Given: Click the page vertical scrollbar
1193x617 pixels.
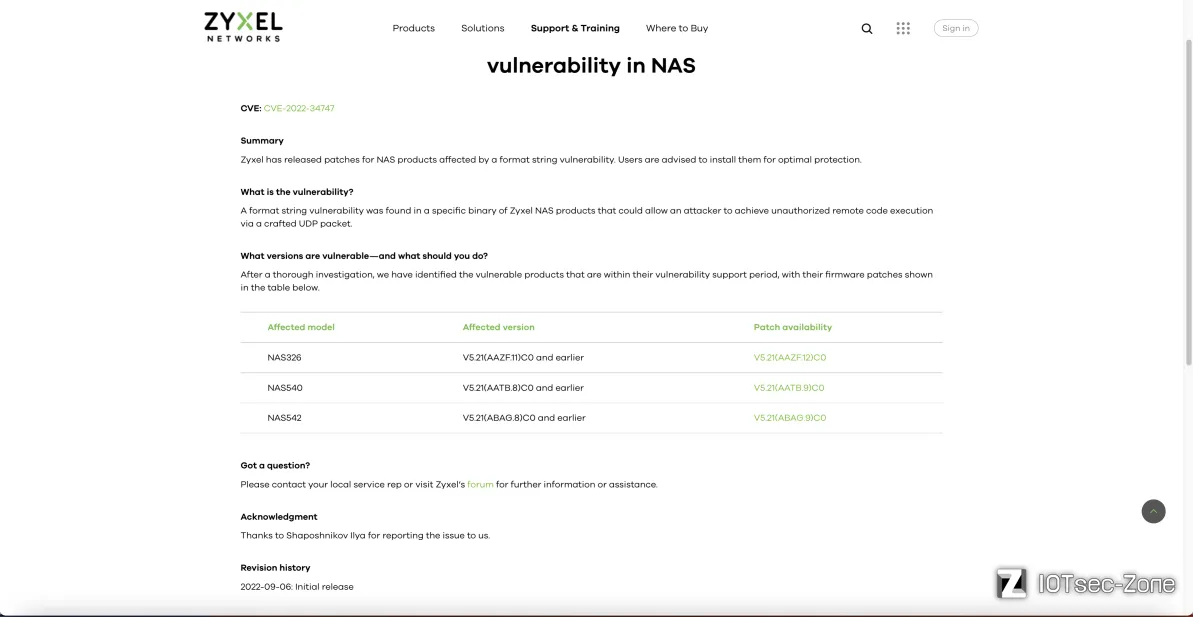Looking at the screenshot, I should point(1188,201).
